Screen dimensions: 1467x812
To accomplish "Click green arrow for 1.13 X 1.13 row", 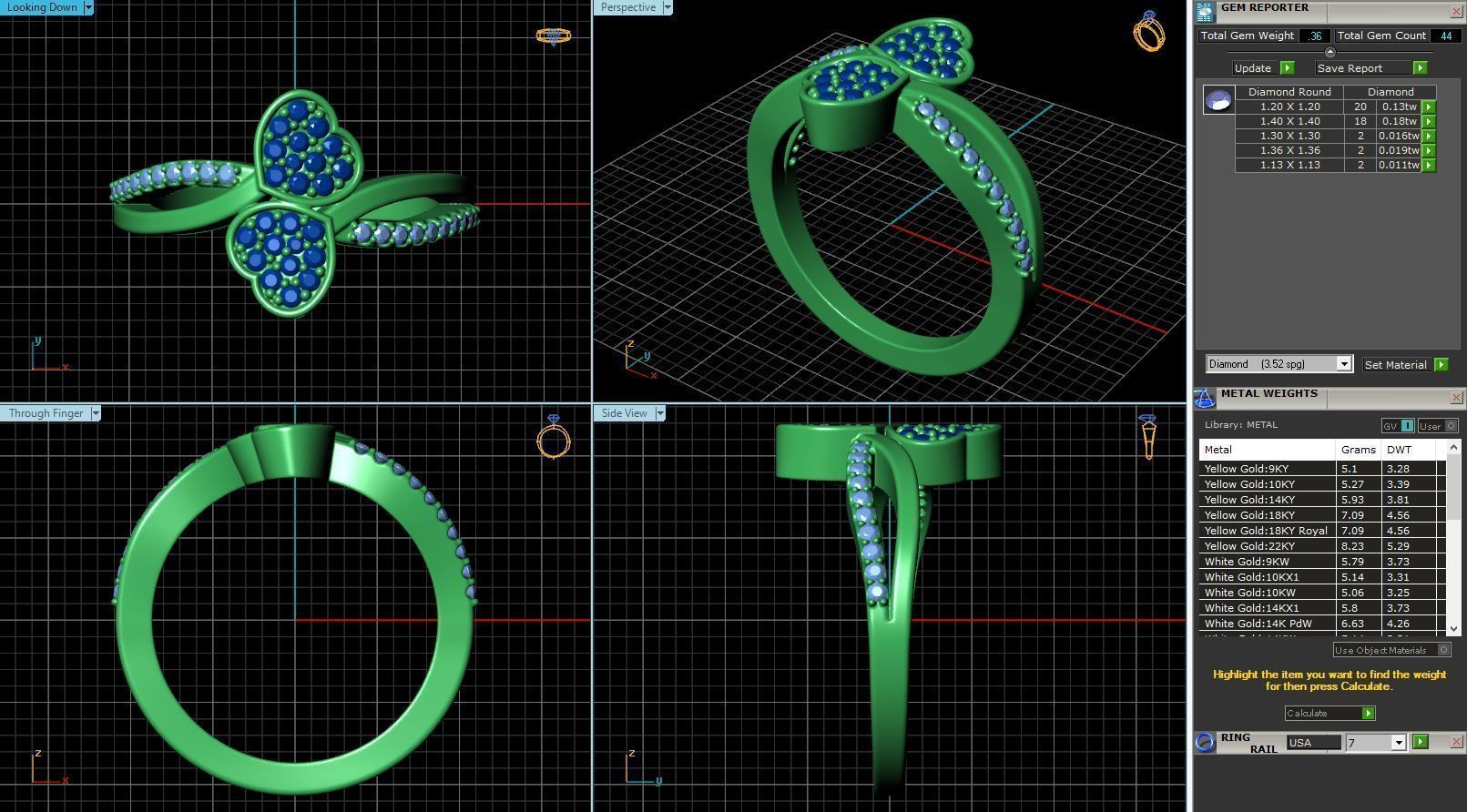I will click(x=1428, y=165).
